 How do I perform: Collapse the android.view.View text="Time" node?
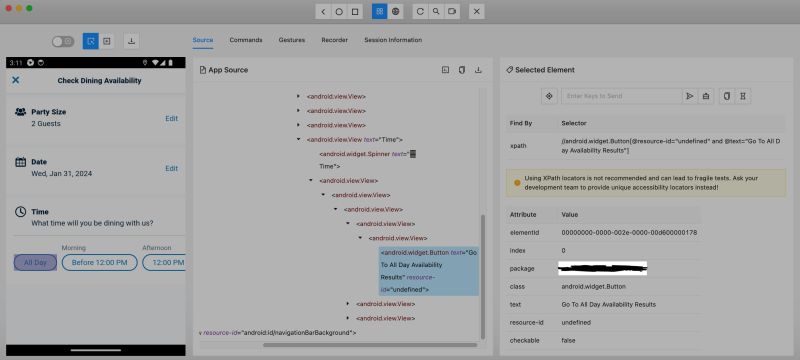298,139
